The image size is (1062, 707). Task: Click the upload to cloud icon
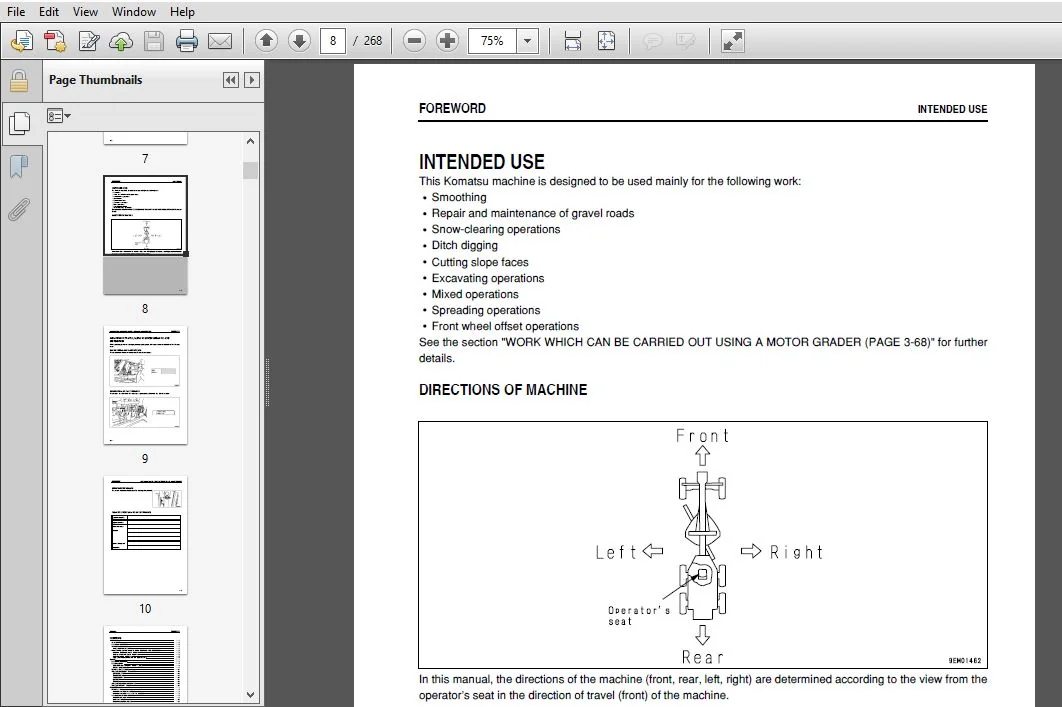coord(121,41)
